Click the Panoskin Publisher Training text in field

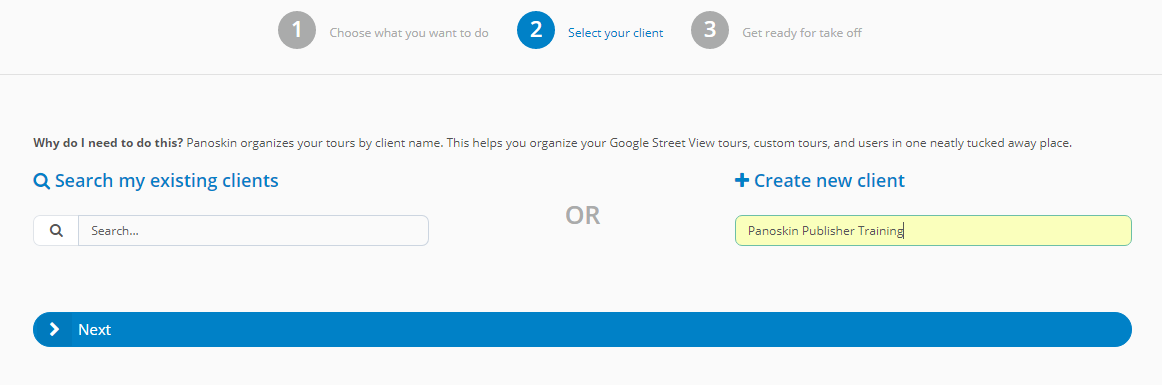pos(826,231)
